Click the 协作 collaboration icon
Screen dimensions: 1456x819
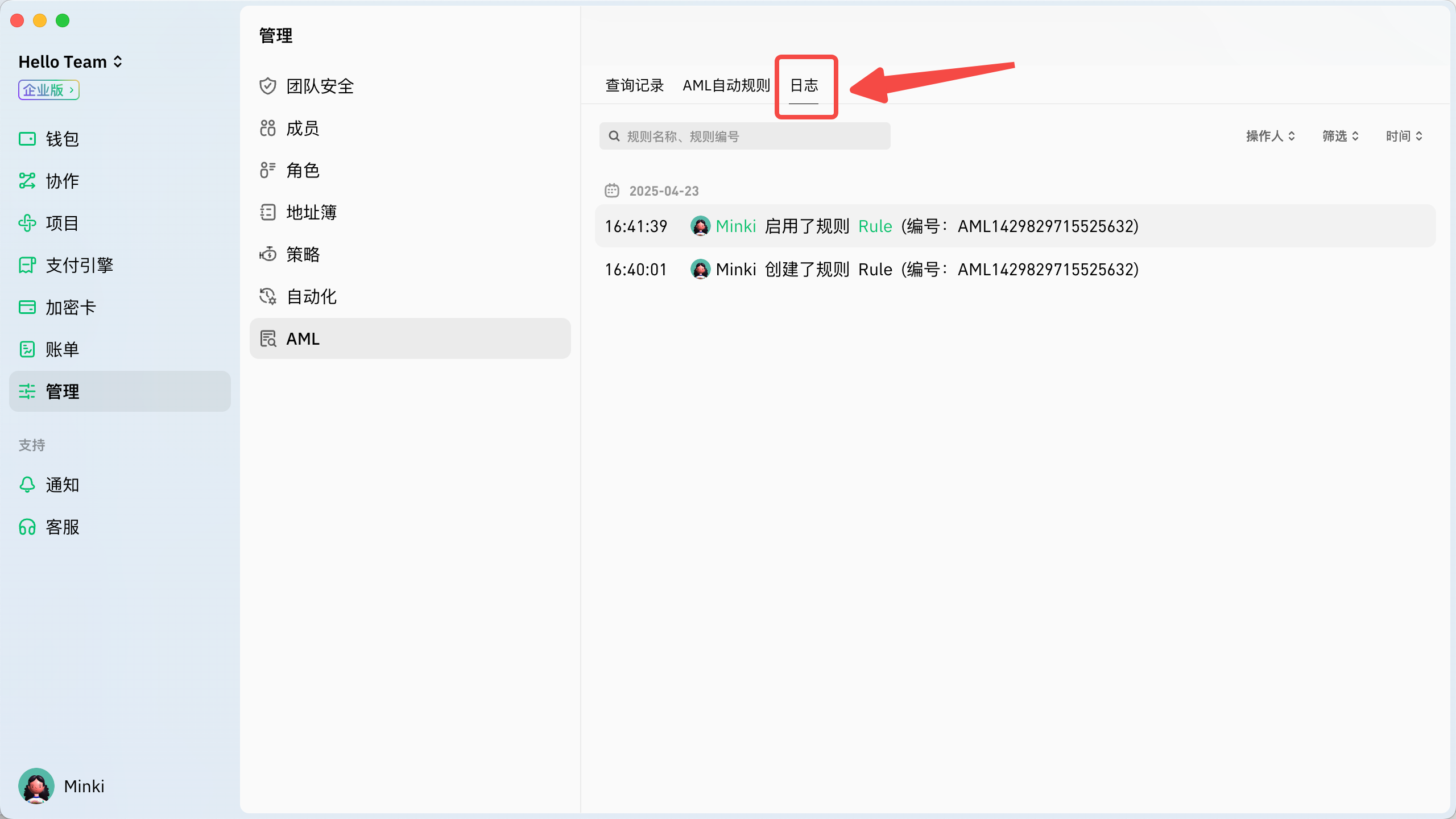pyautogui.click(x=27, y=181)
